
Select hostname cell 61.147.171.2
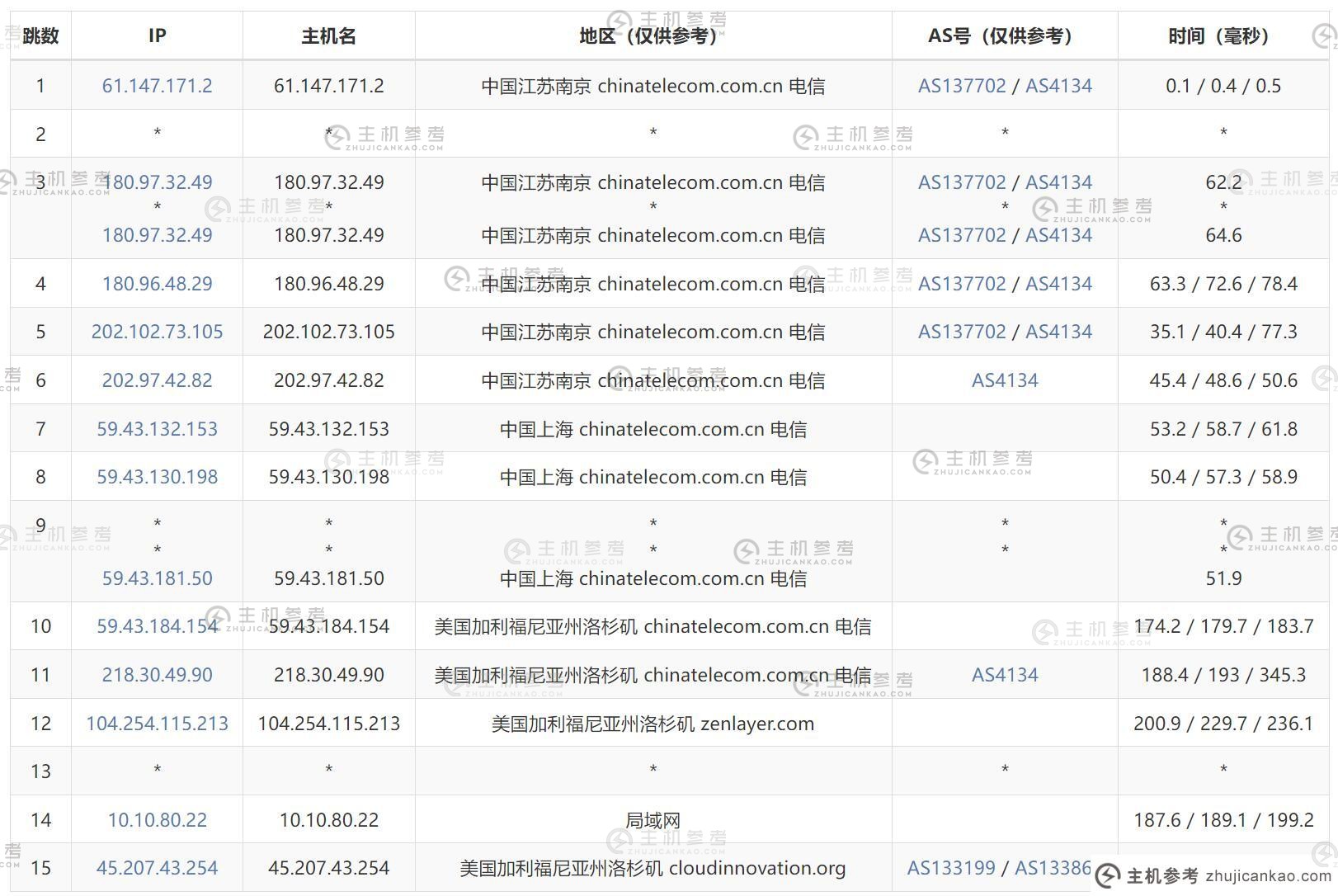click(x=328, y=86)
